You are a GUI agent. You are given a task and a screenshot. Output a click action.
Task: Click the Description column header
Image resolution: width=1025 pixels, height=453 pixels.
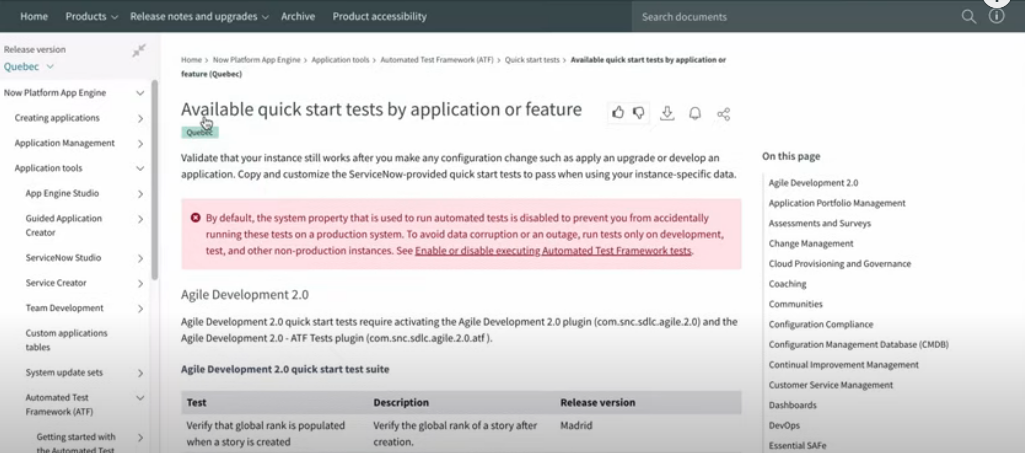tap(401, 403)
